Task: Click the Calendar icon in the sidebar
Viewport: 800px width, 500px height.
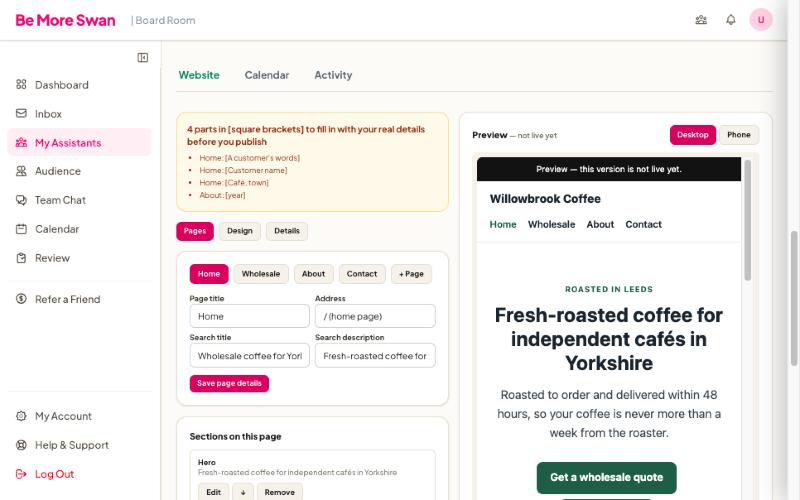Action: 21,229
